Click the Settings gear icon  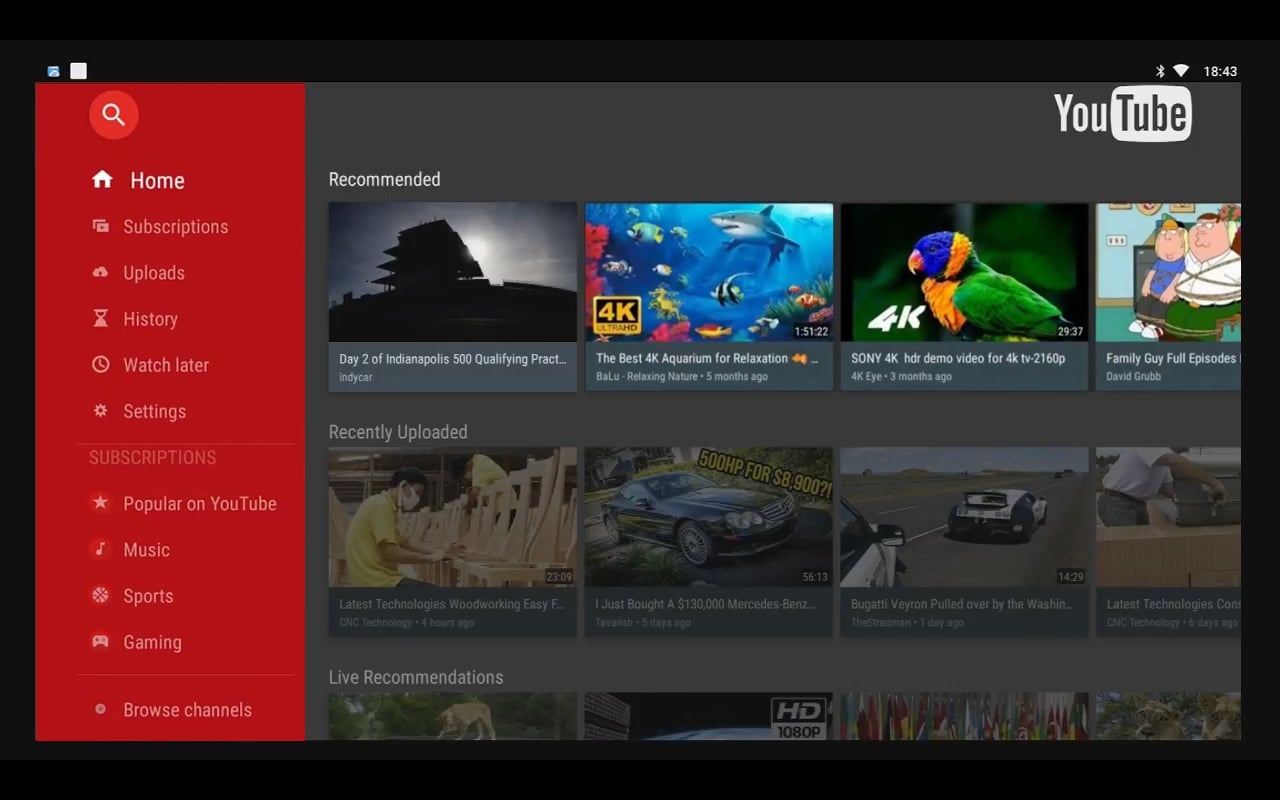(x=100, y=411)
